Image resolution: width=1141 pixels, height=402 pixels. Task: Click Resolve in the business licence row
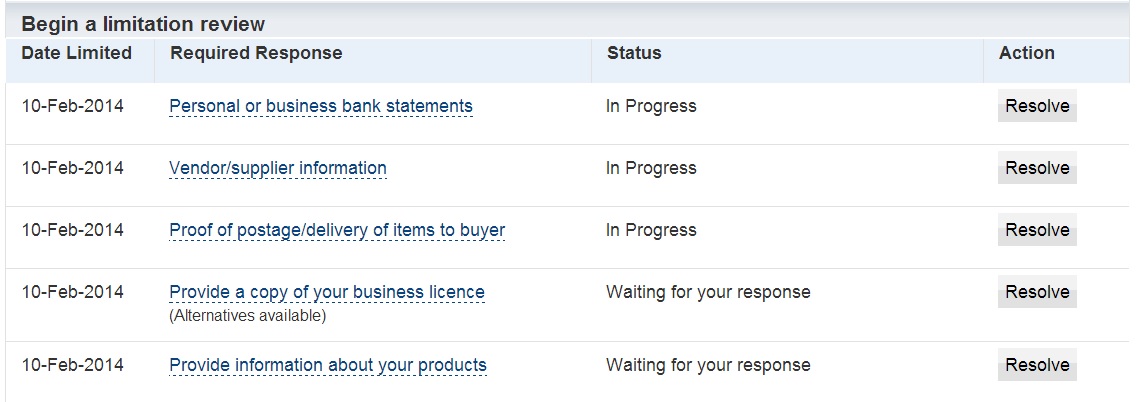pos(1037,292)
